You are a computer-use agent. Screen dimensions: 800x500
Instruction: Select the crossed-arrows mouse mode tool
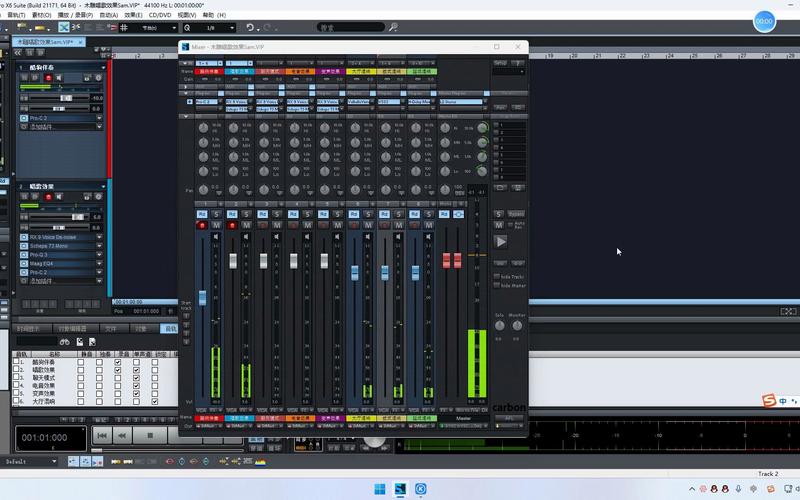(64, 27)
